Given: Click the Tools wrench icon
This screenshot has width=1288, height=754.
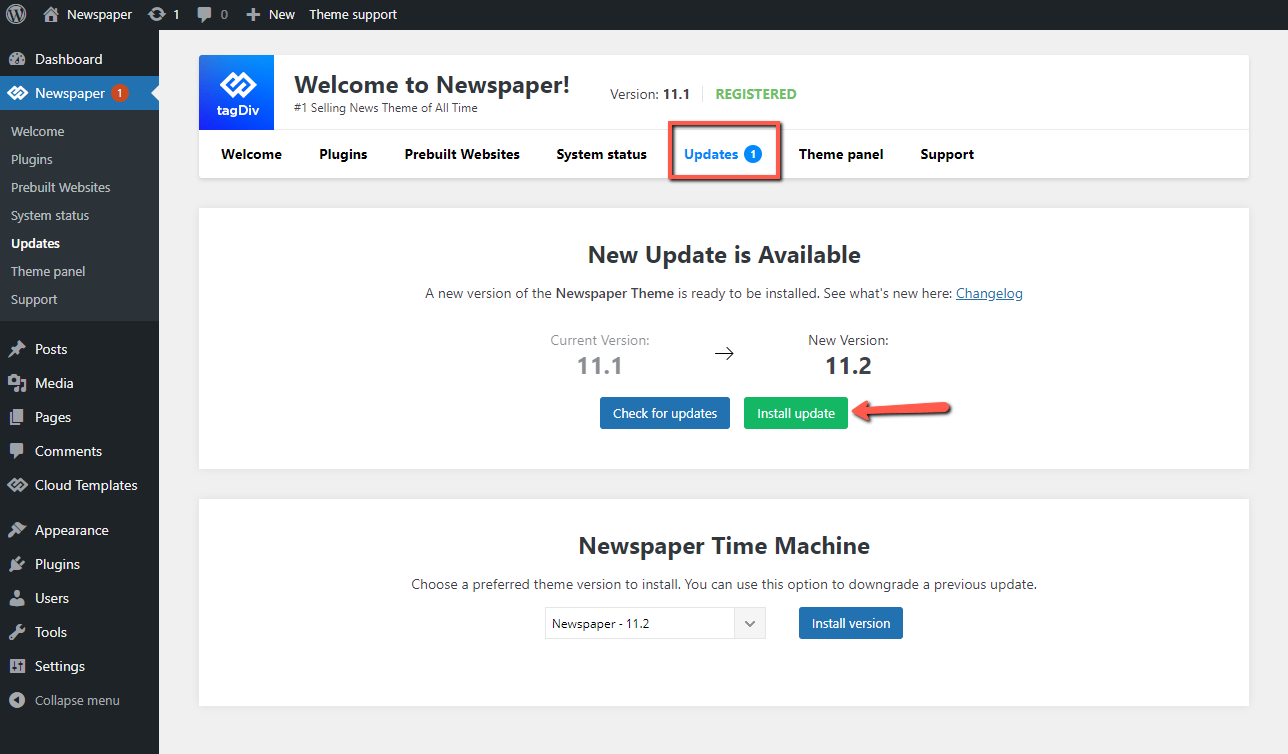Looking at the screenshot, I should point(17,632).
